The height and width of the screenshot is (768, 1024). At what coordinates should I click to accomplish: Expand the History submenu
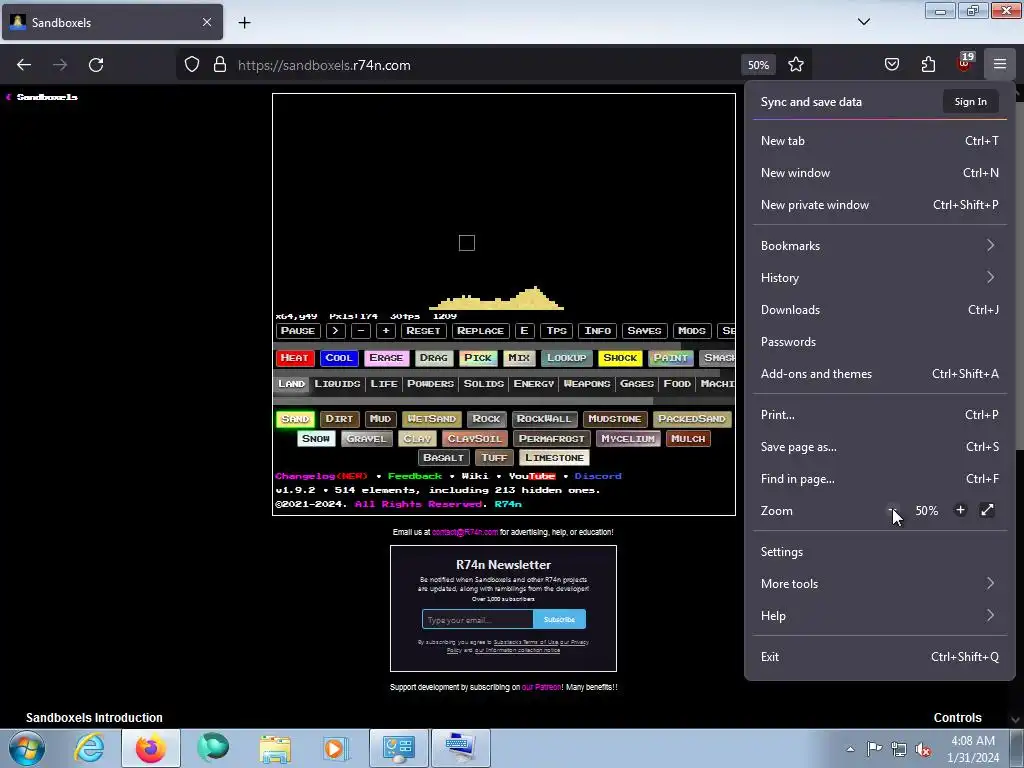[x=880, y=278]
